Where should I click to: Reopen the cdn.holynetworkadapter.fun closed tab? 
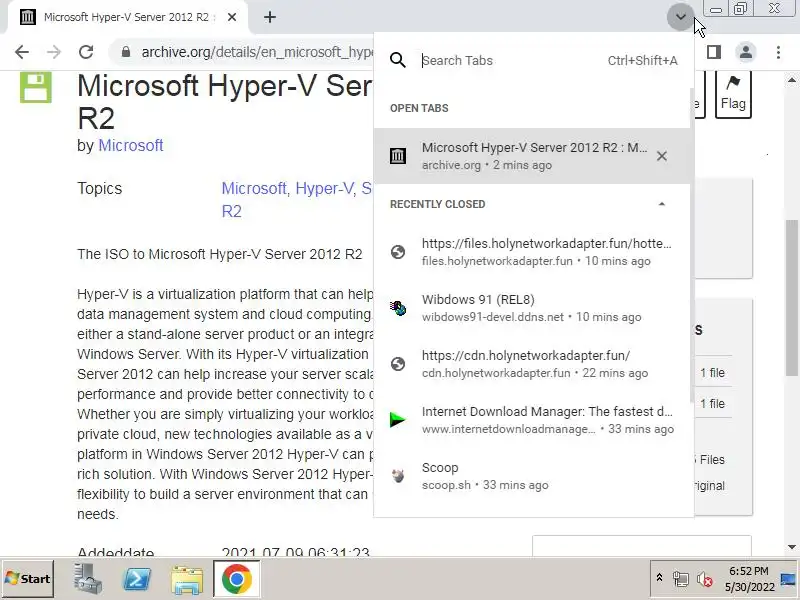pos(532,364)
